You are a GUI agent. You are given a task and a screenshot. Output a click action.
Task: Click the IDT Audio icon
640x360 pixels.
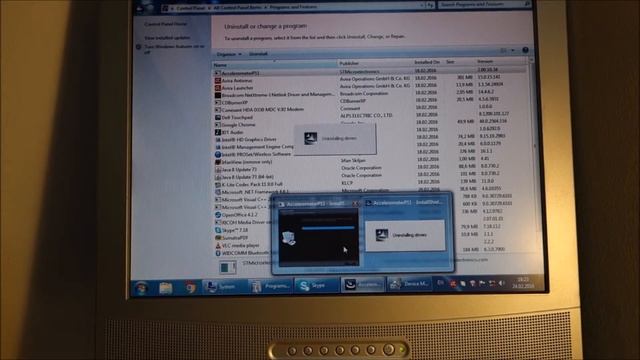[218, 132]
